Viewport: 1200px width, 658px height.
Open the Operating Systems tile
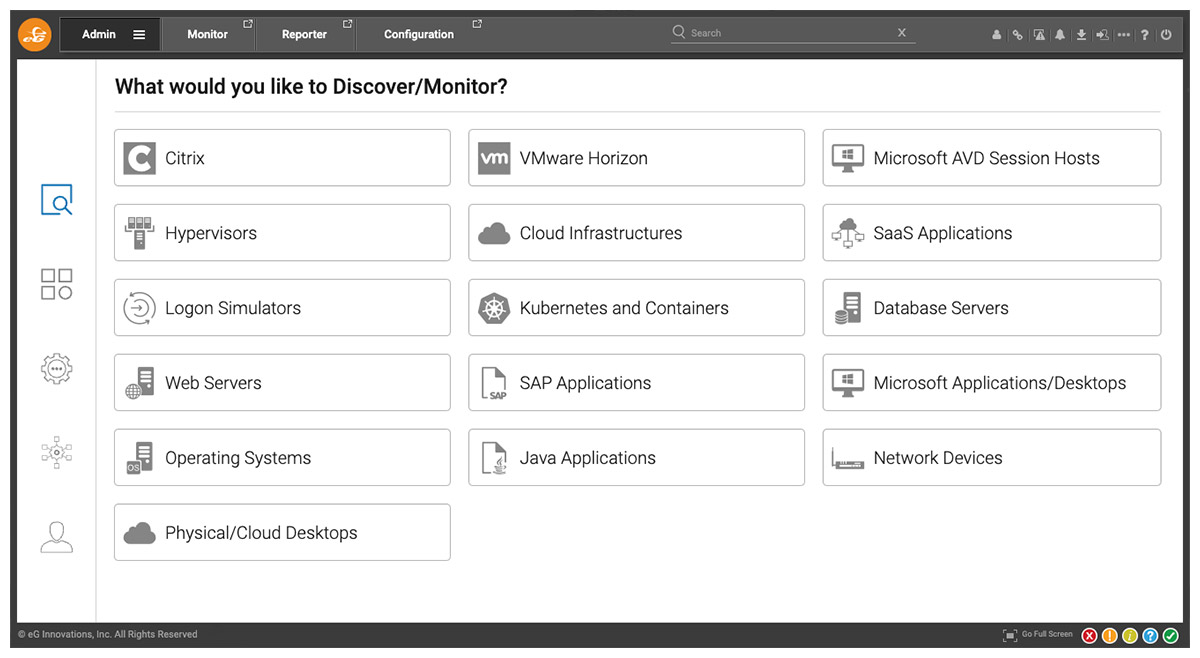282,458
